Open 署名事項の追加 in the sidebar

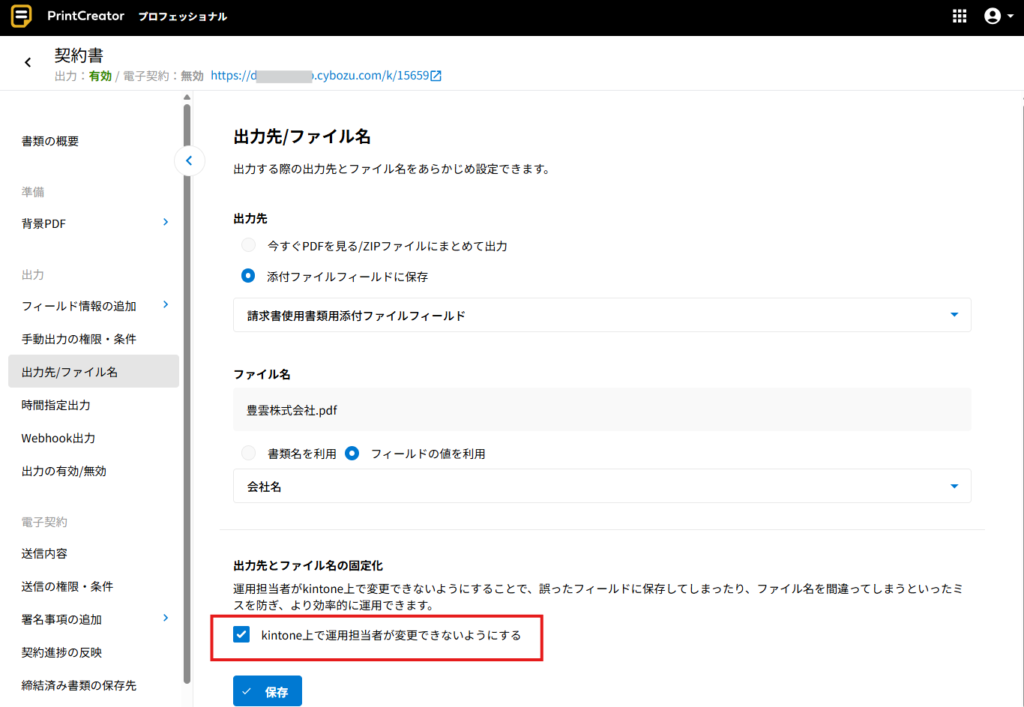[x=61, y=620]
